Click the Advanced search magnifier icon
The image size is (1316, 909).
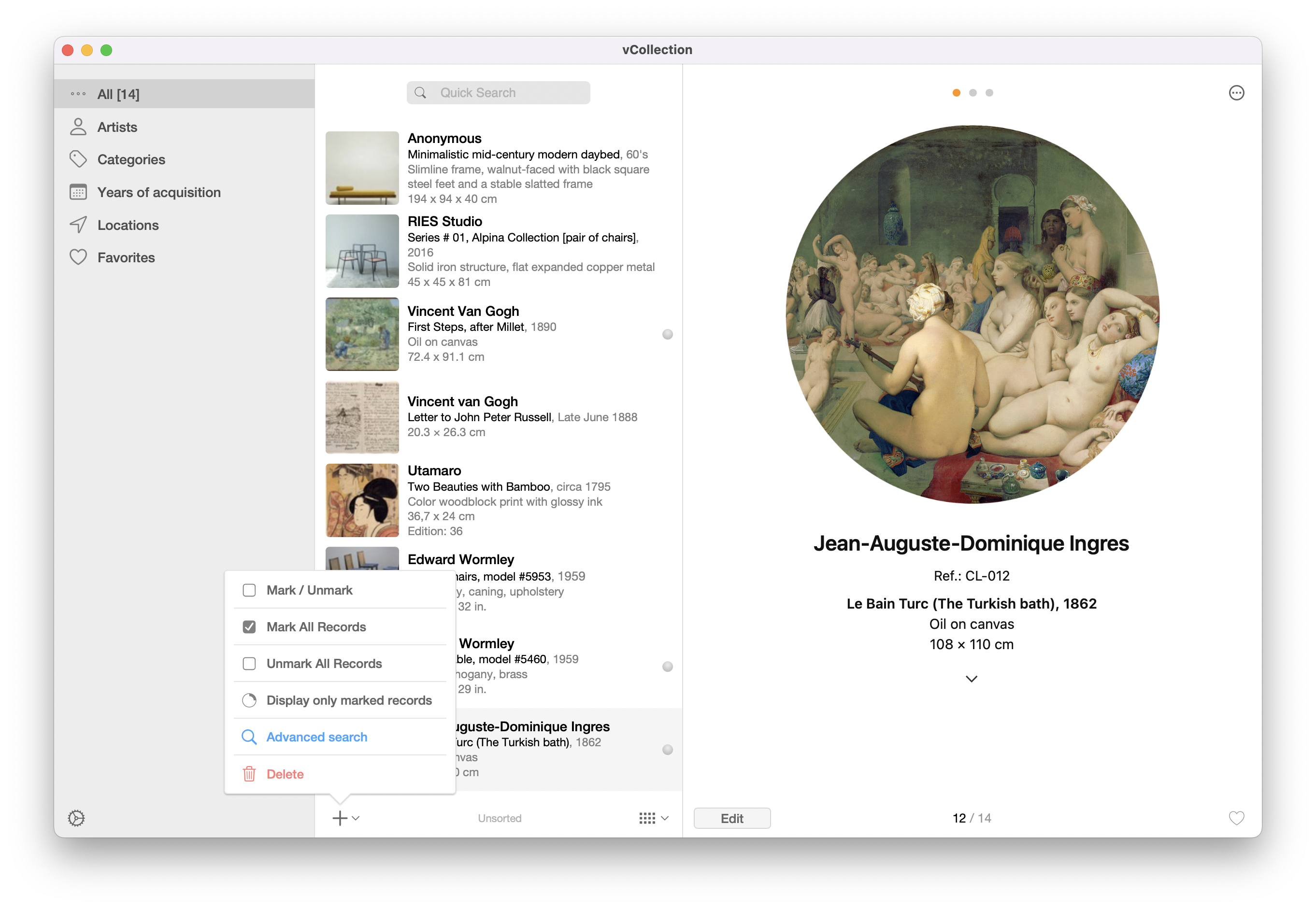249,737
